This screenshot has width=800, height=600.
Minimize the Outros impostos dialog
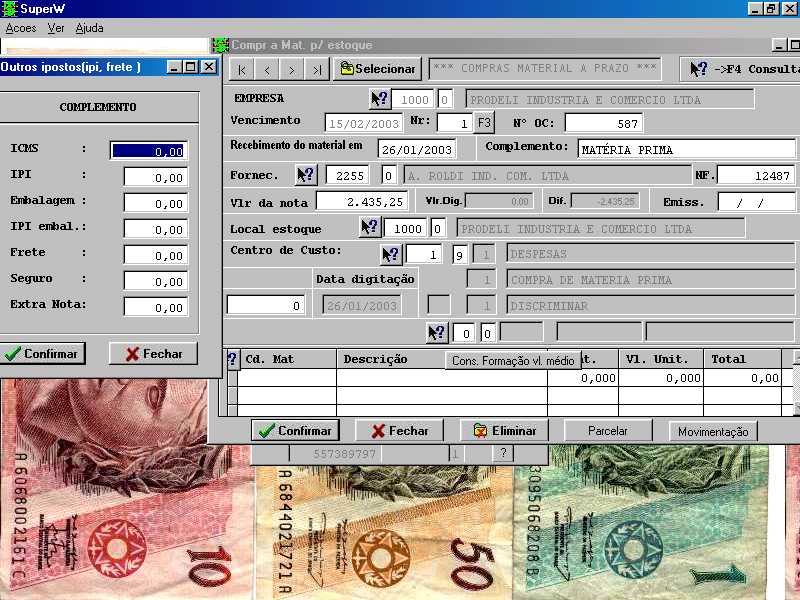(x=174, y=67)
